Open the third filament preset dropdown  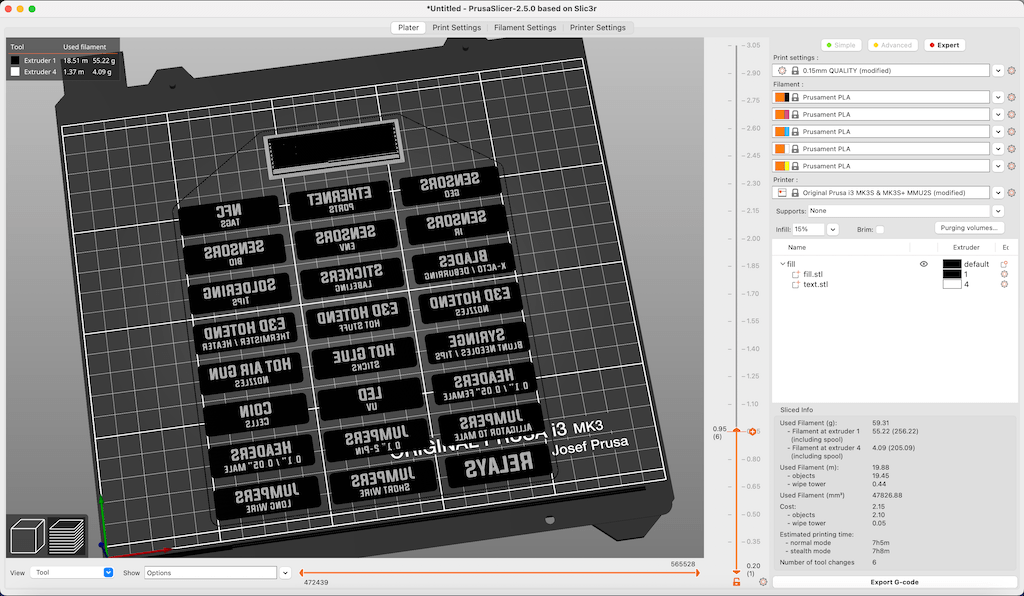(998, 131)
